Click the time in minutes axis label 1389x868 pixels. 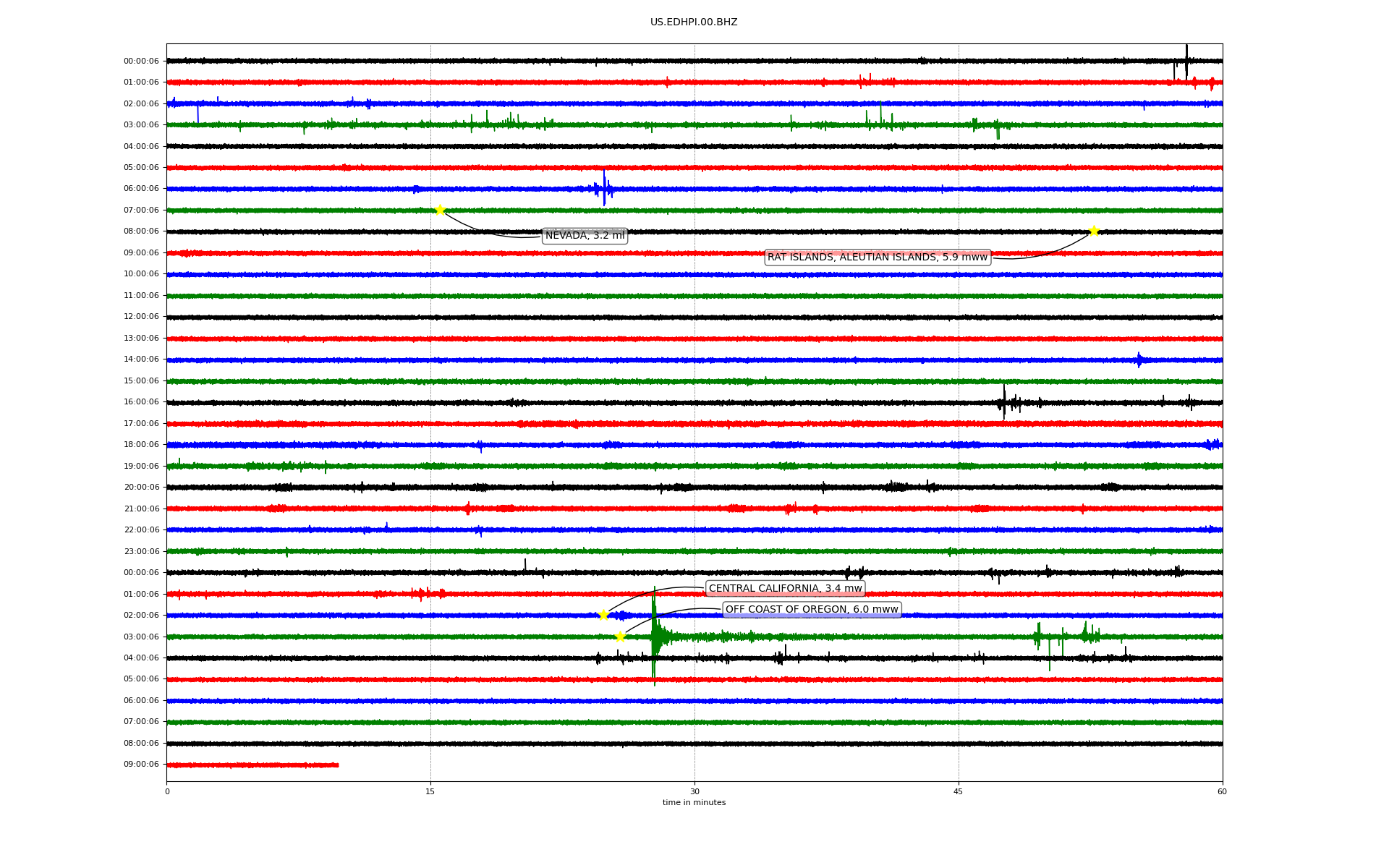point(694,803)
